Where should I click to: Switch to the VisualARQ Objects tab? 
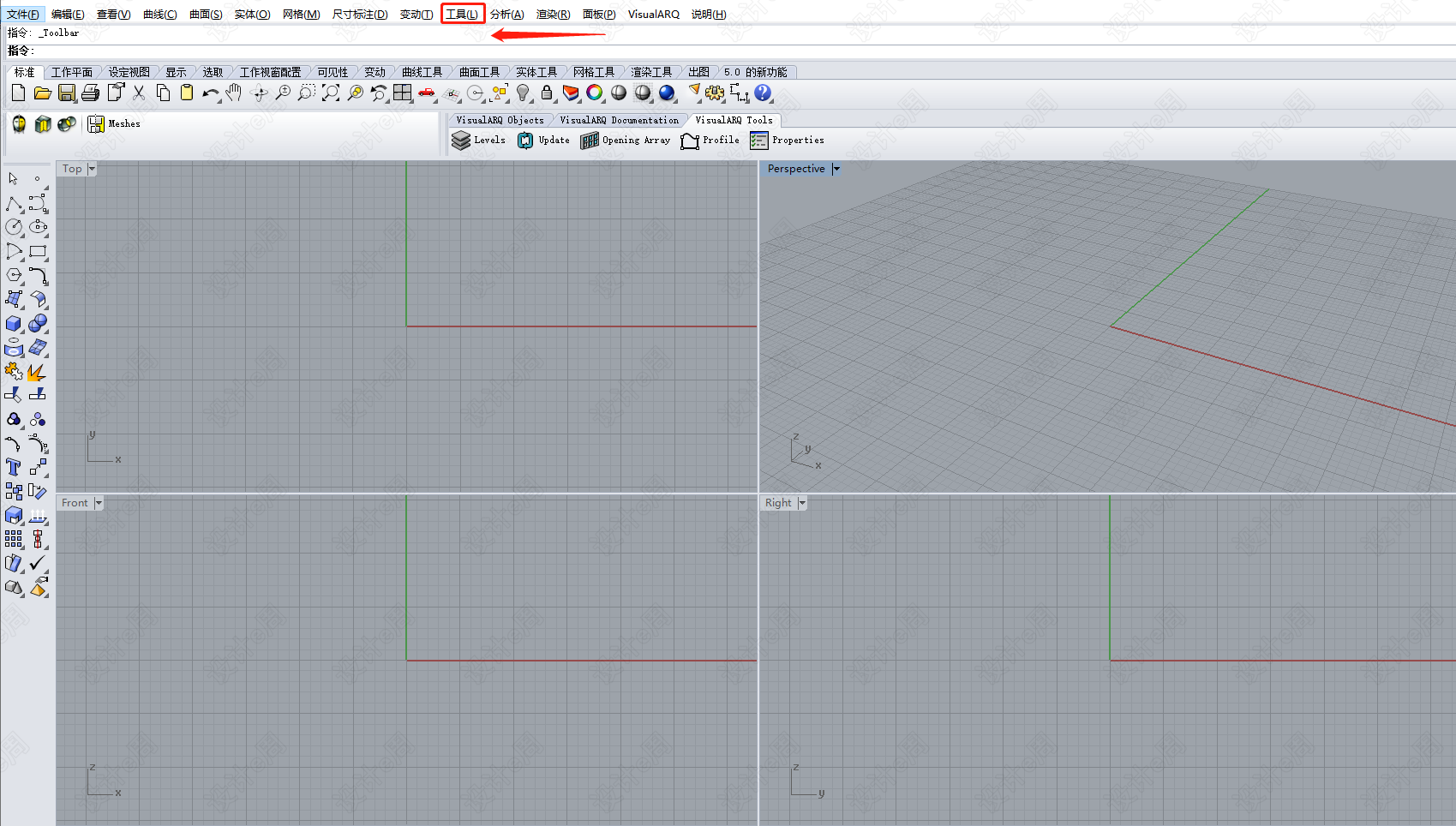click(x=500, y=120)
